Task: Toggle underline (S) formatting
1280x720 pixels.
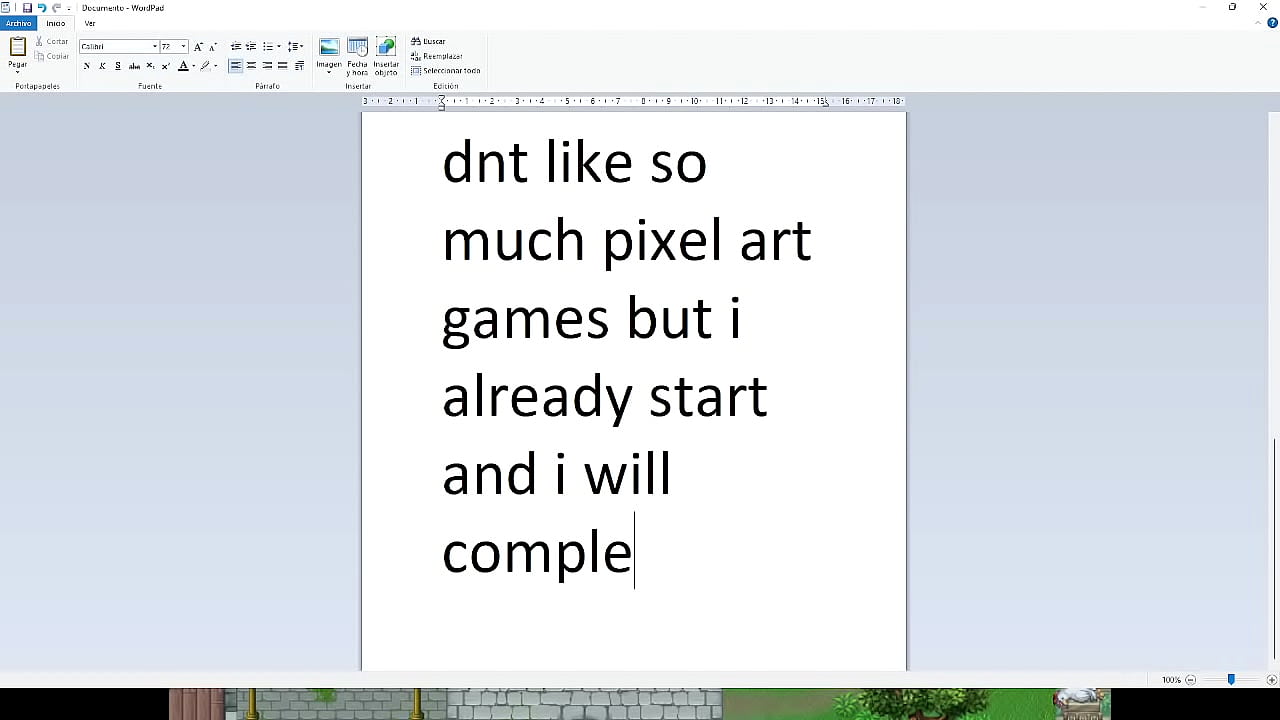Action: click(118, 66)
